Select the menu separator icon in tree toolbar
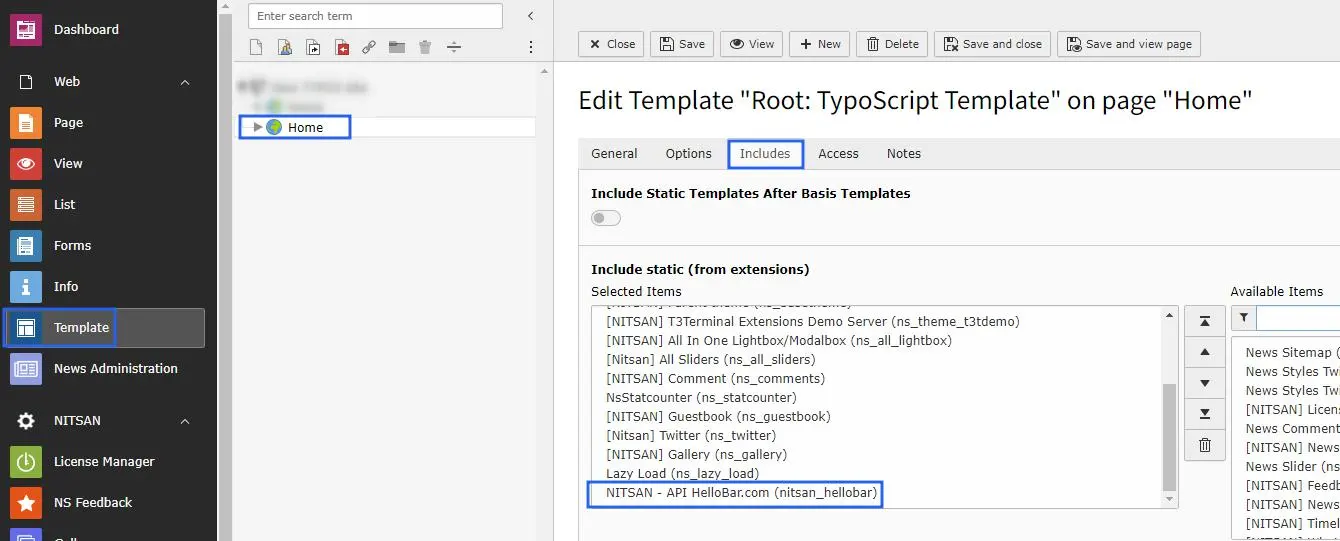The image size is (1340, 541). (453, 47)
